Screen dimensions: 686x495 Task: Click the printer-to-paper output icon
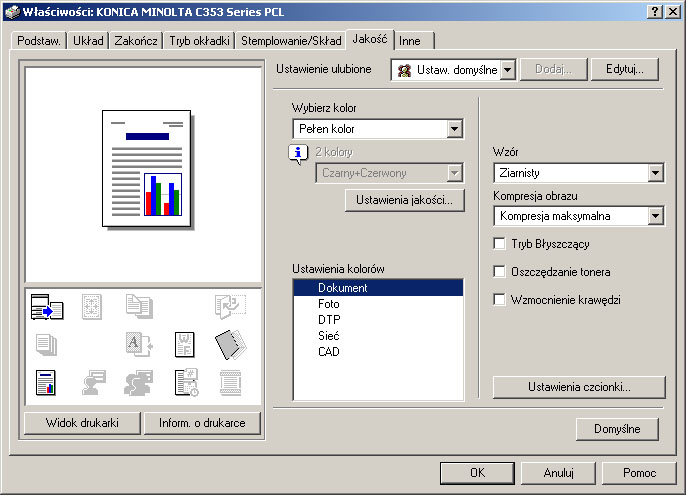(x=47, y=307)
